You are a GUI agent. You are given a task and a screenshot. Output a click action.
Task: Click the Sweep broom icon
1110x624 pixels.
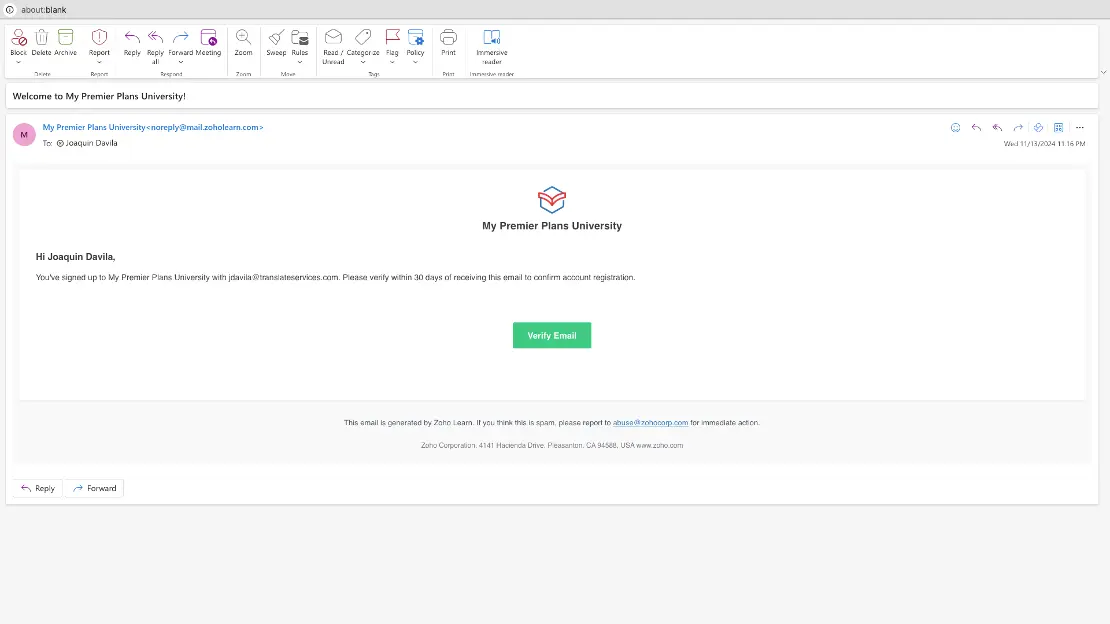(276, 38)
